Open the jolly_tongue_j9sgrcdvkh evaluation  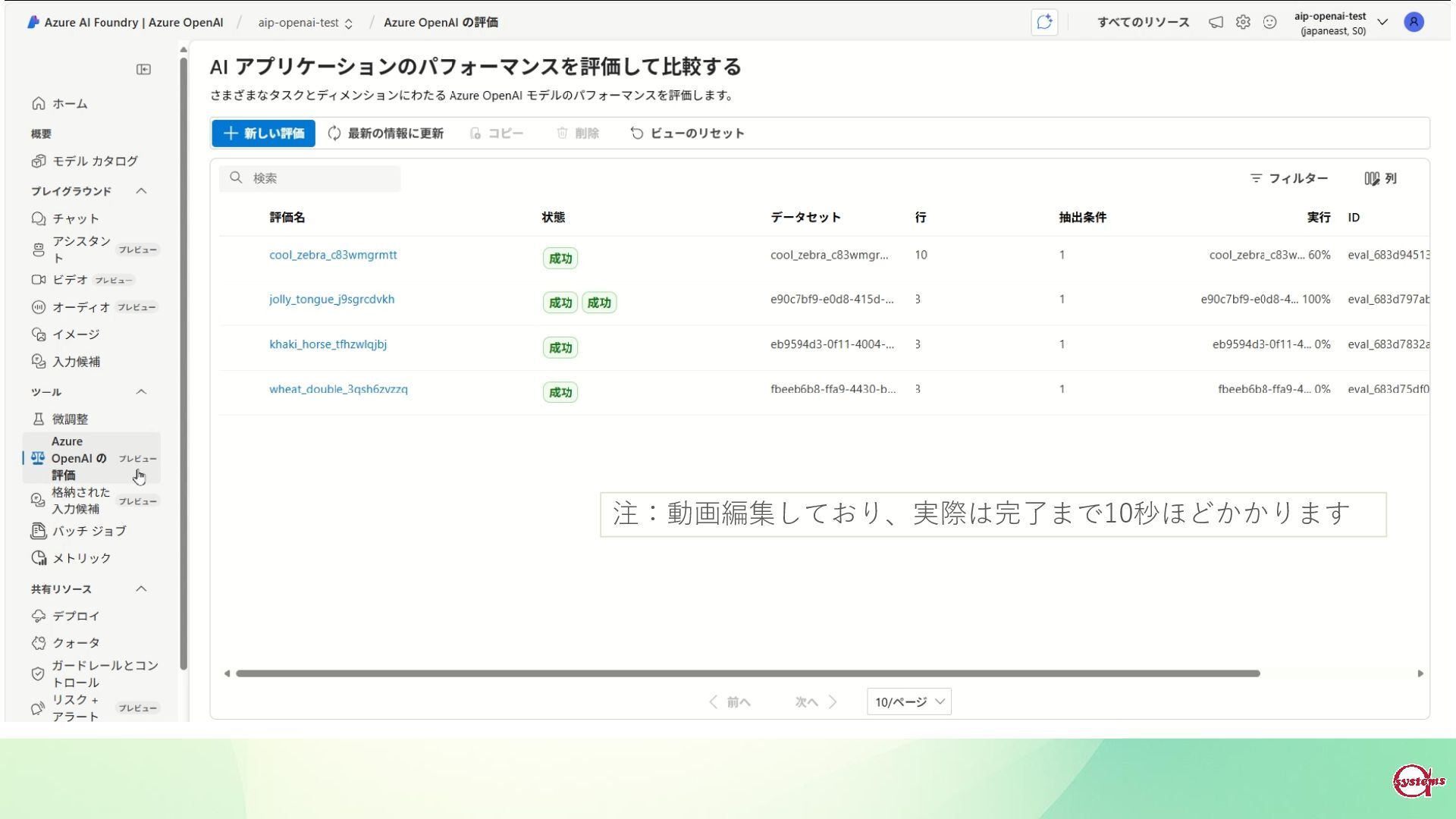click(331, 299)
